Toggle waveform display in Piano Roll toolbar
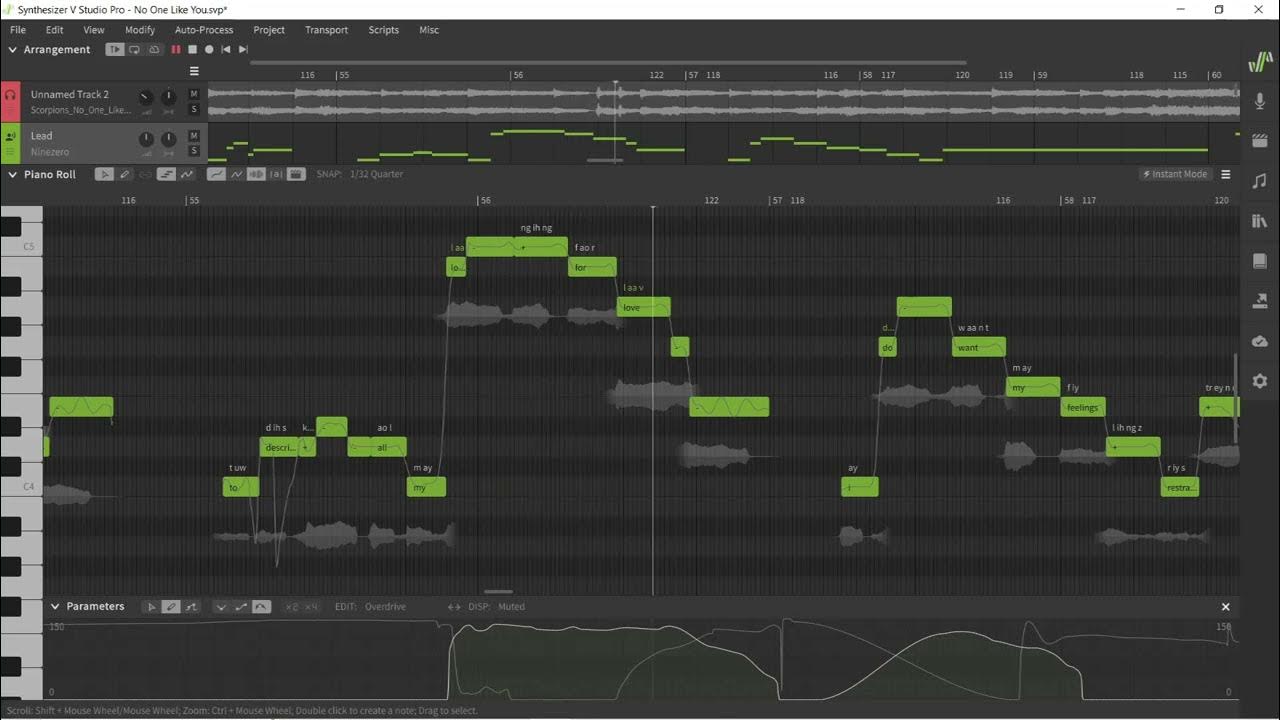Screen dimensions: 1280x720 pyautogui.click(x=256, y=174)
